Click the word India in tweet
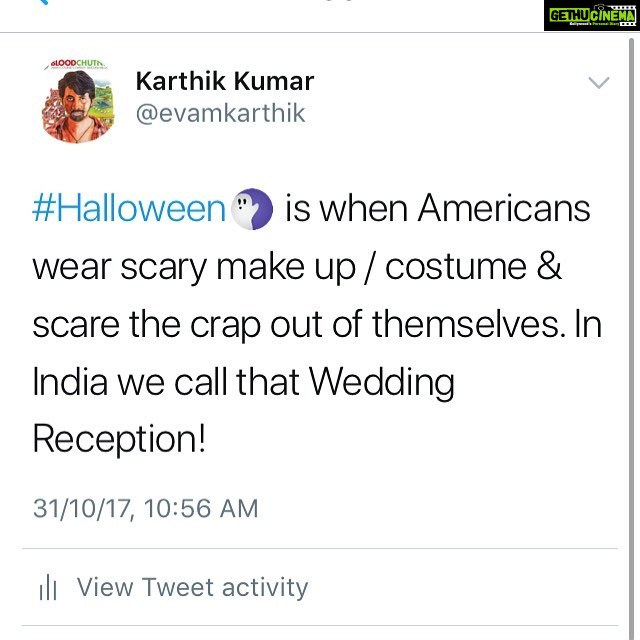Viewport: 640px width, 640px height. click(x=70, y=382)
